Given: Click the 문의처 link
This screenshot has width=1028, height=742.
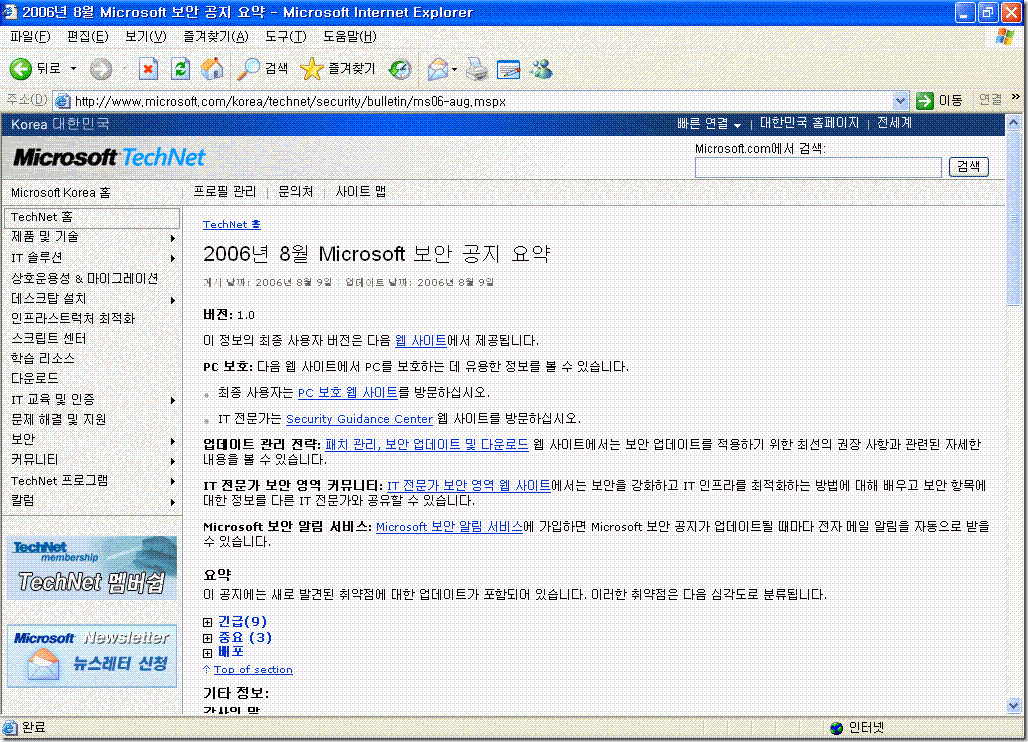Looking at the screenshot, I should point(296,191).
